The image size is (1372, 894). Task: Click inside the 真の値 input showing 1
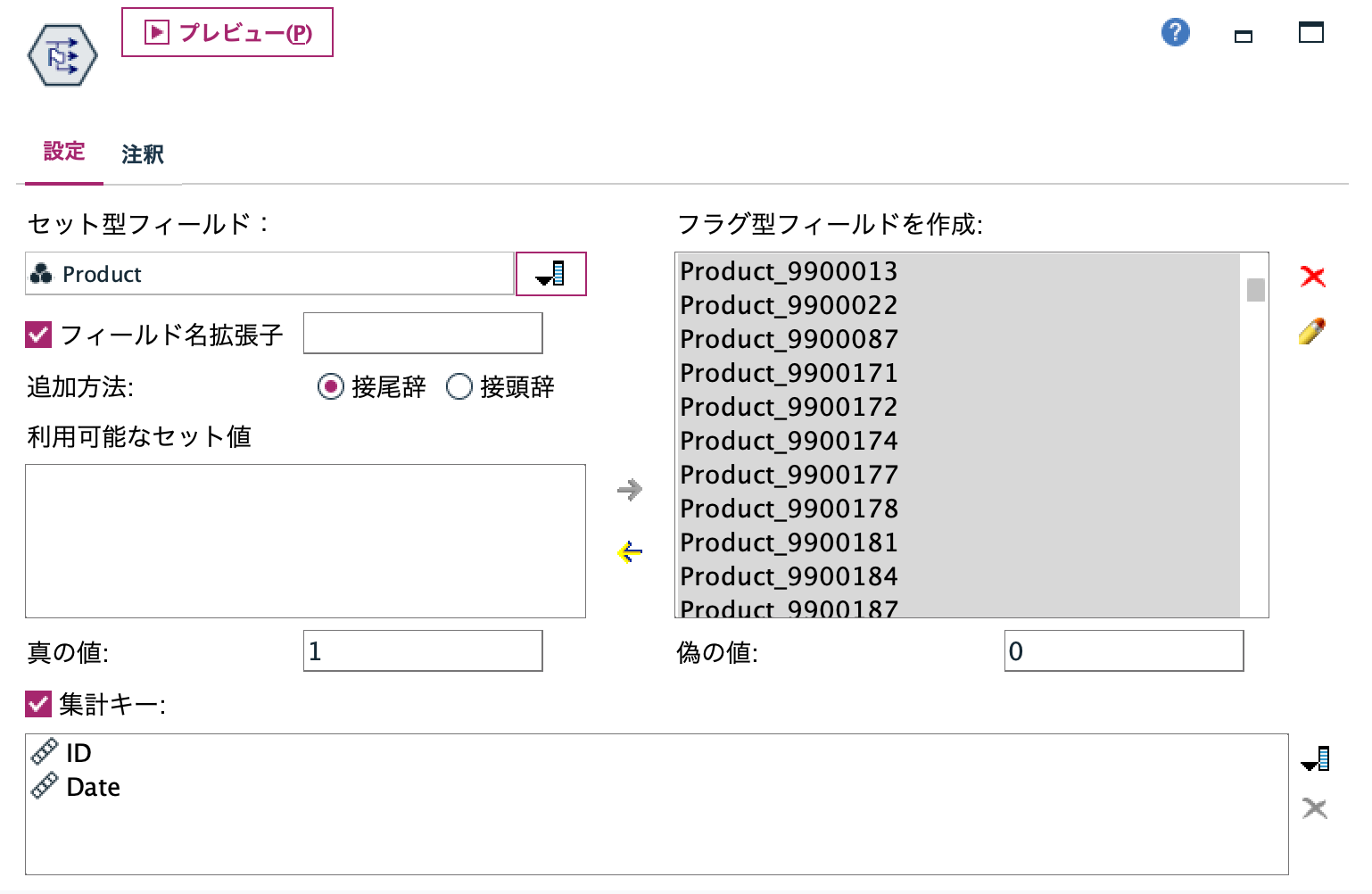(422, 650)
